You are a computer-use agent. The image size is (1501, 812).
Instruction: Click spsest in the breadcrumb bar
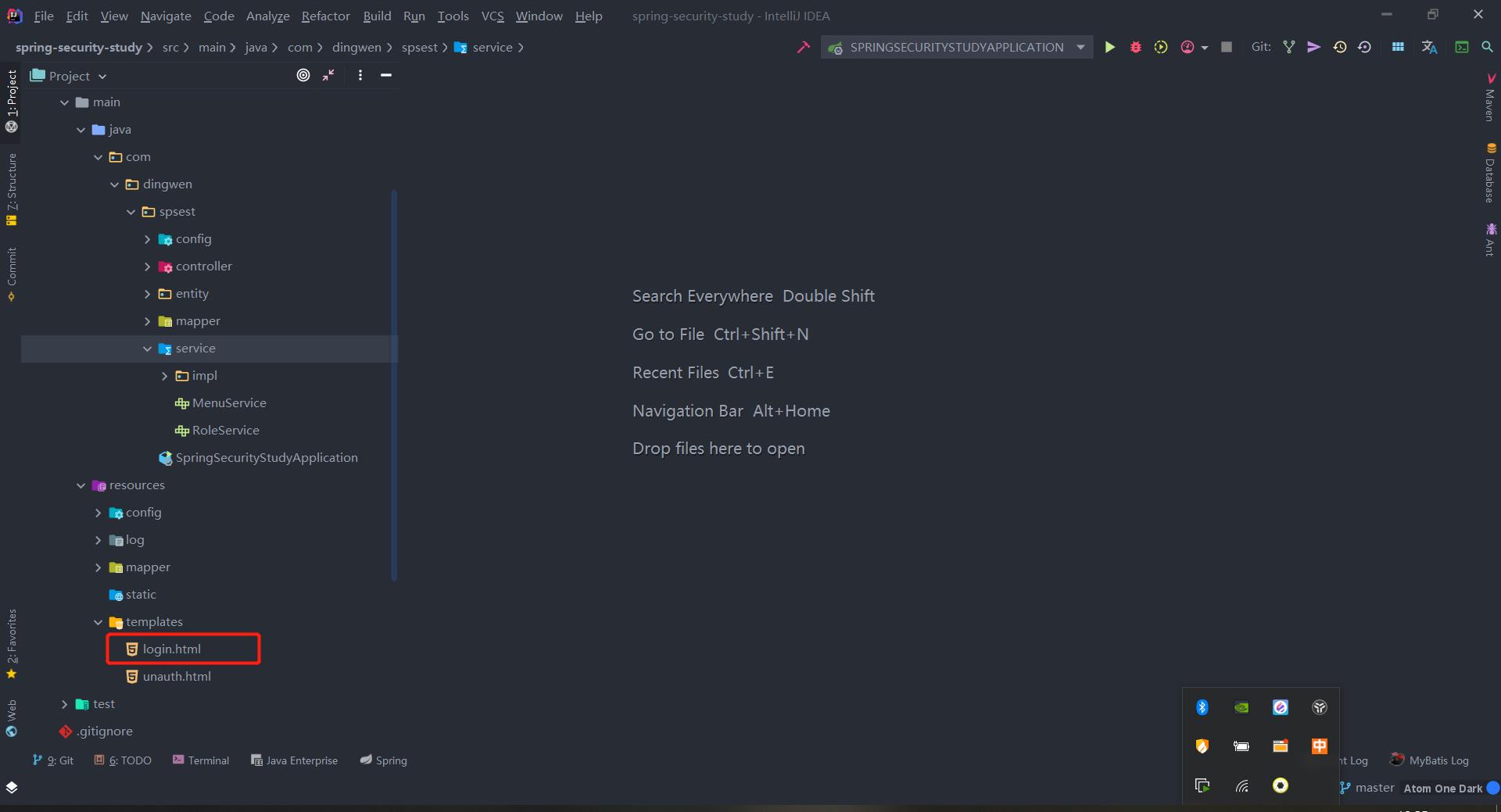[x=420, y=48]
